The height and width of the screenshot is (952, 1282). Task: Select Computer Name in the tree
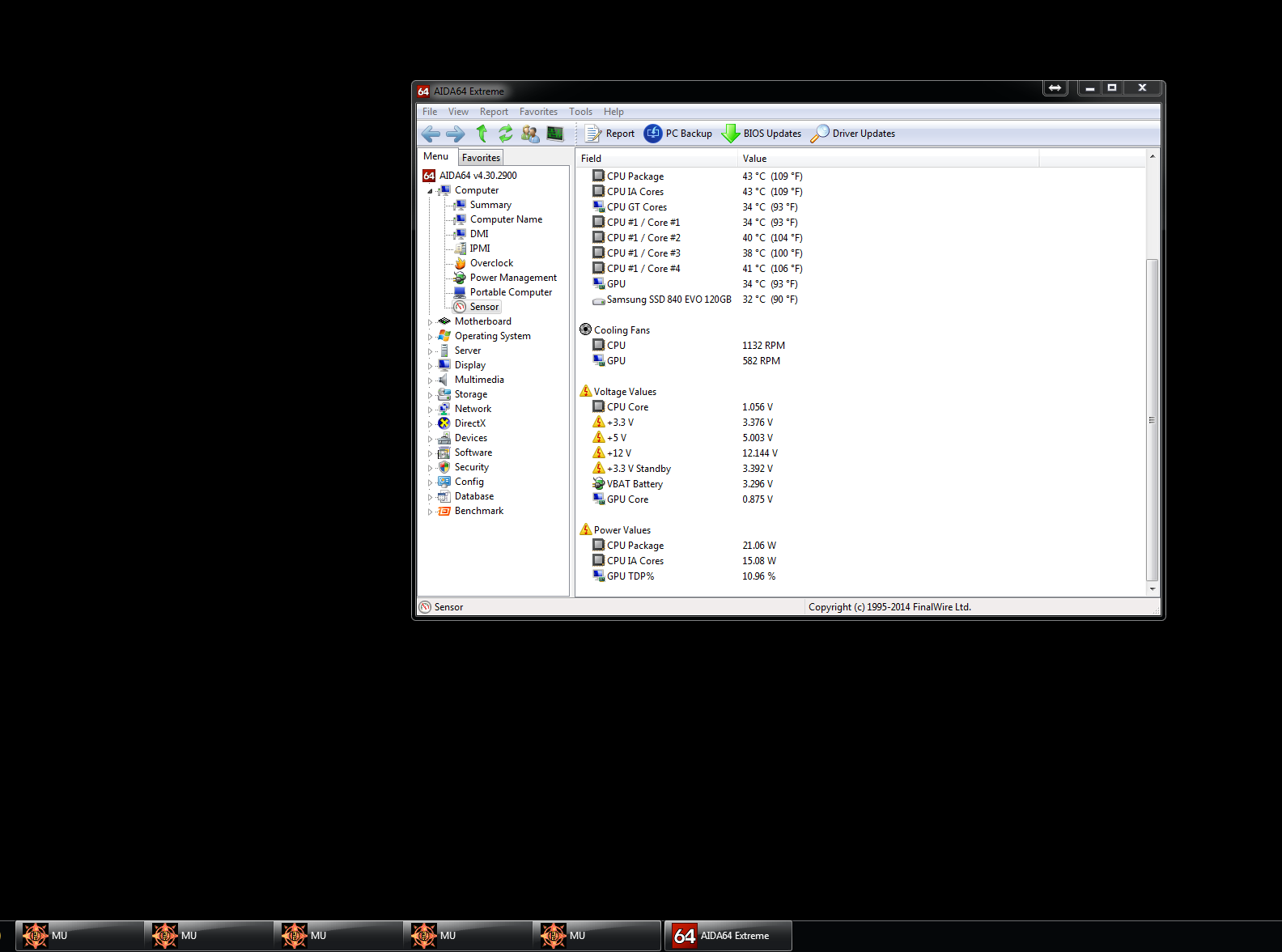coord(506,219)
